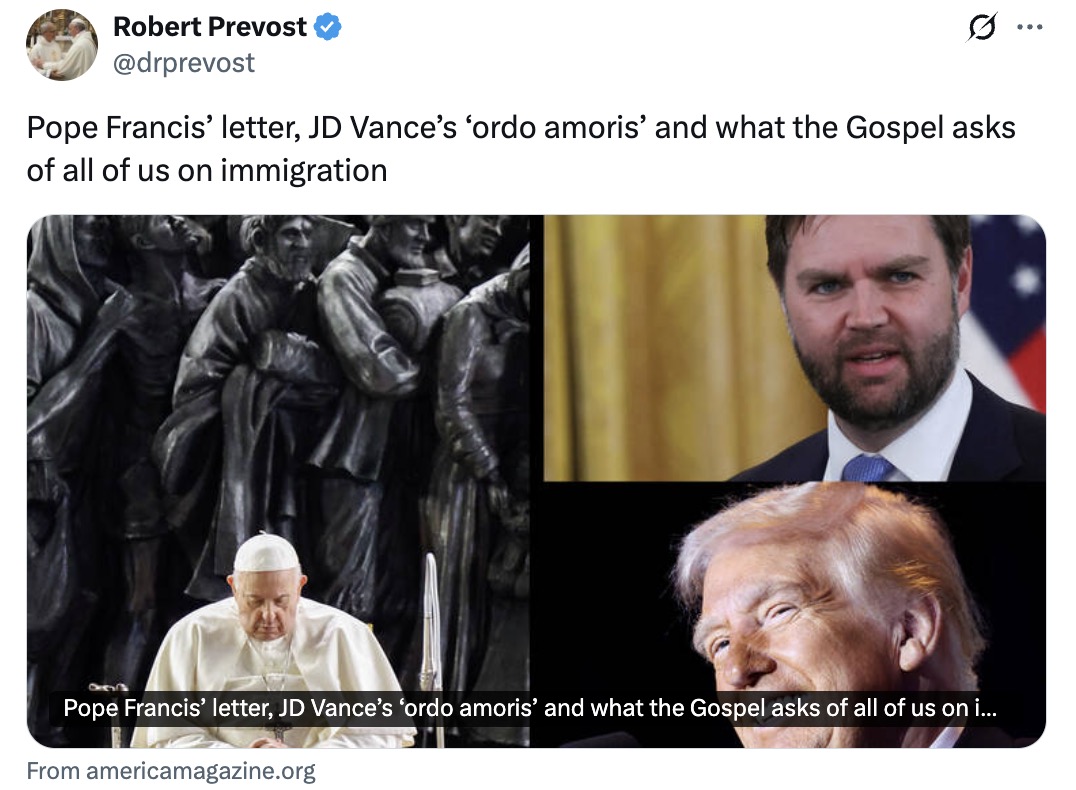The width and height of the screenshot is (1076, 790).
Task: Visit the @drprevost handle link
Action: pos(183,63)
